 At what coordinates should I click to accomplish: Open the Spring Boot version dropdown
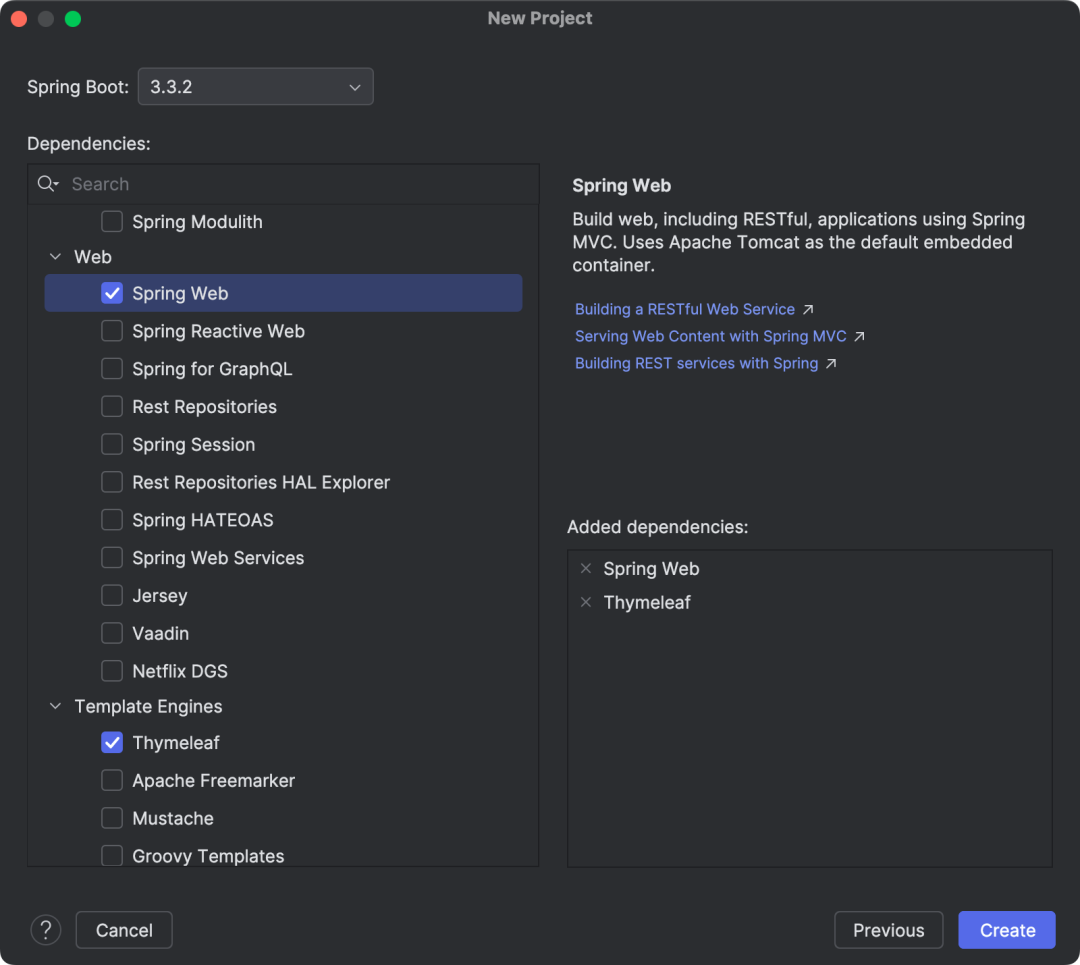coord(256,87)
